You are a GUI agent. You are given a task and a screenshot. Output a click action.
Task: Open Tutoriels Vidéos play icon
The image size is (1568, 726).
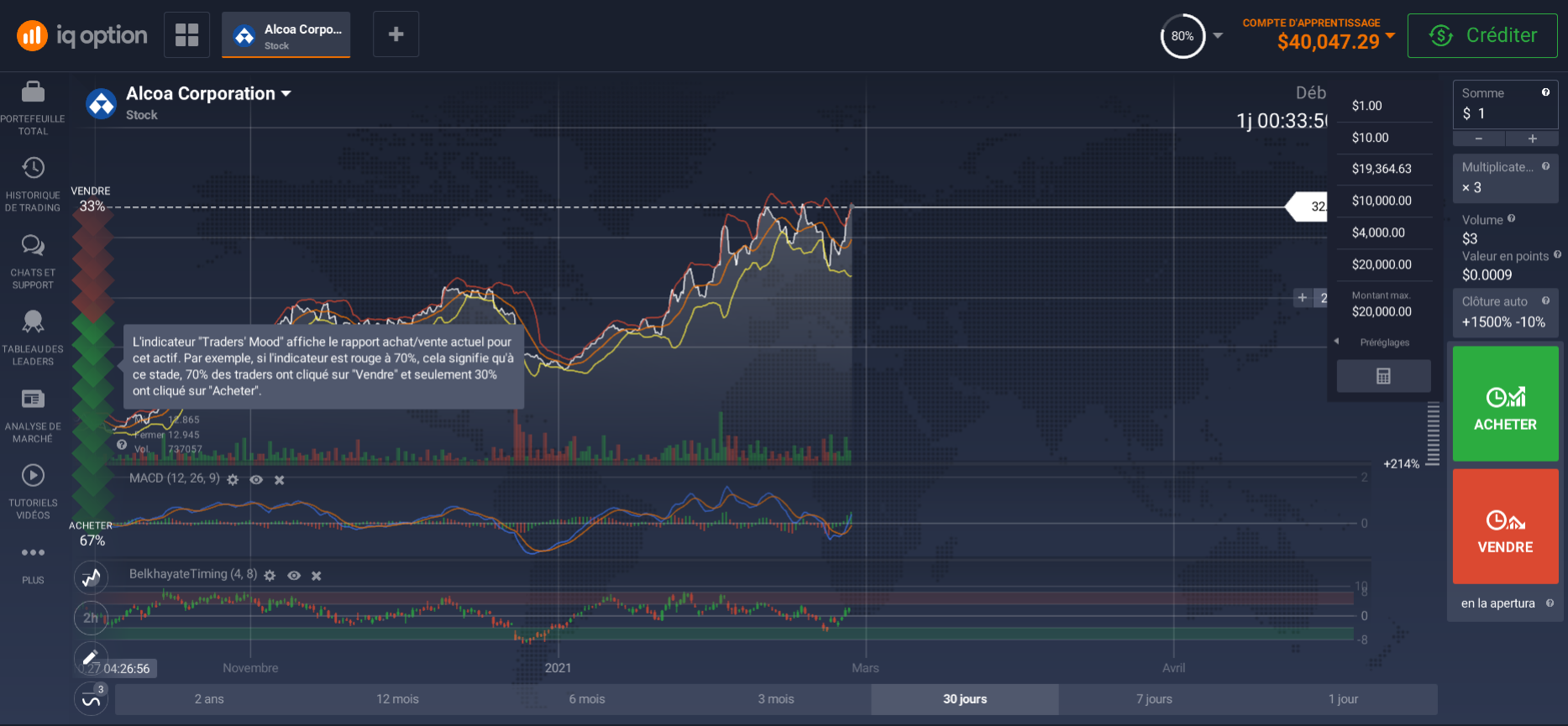[33, 476]
